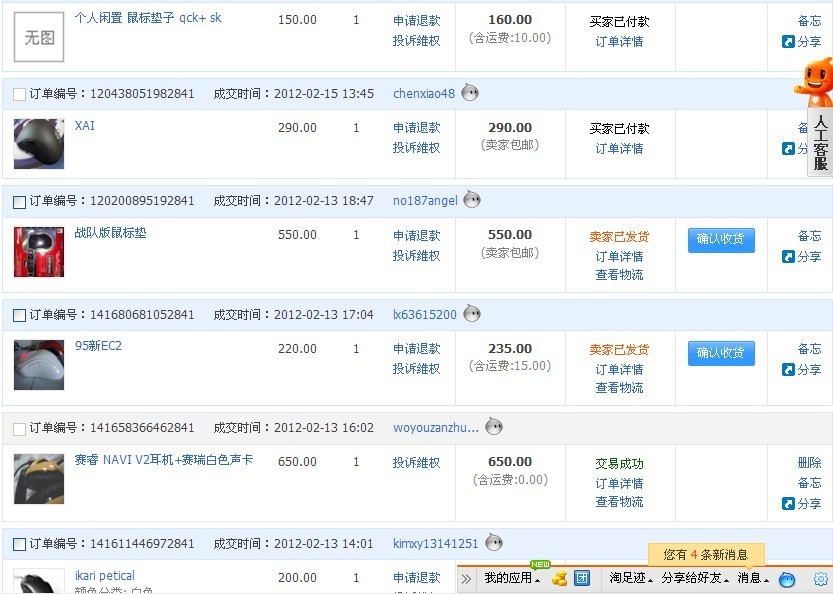Click 申请退款 for XAI order
The width and height of the screenshot is (833, 594).
(x=416, y=128)
